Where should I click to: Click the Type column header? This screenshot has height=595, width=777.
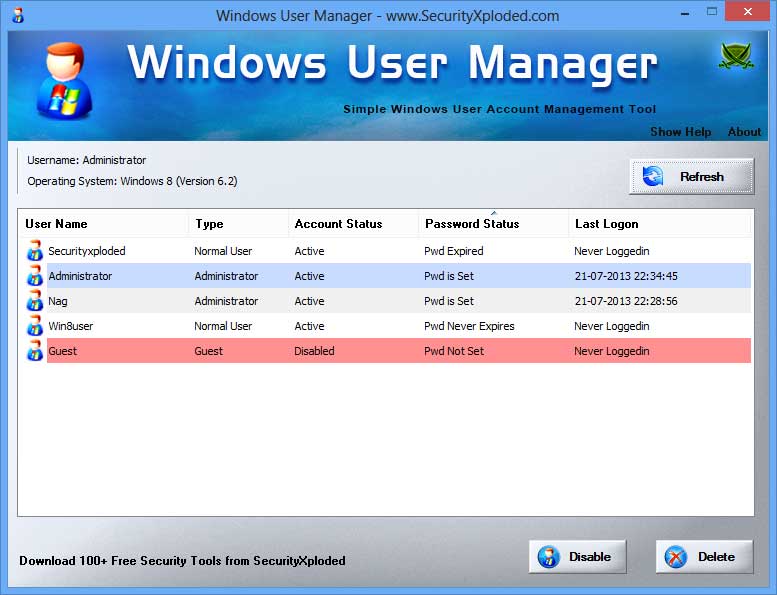click(209, 224)
